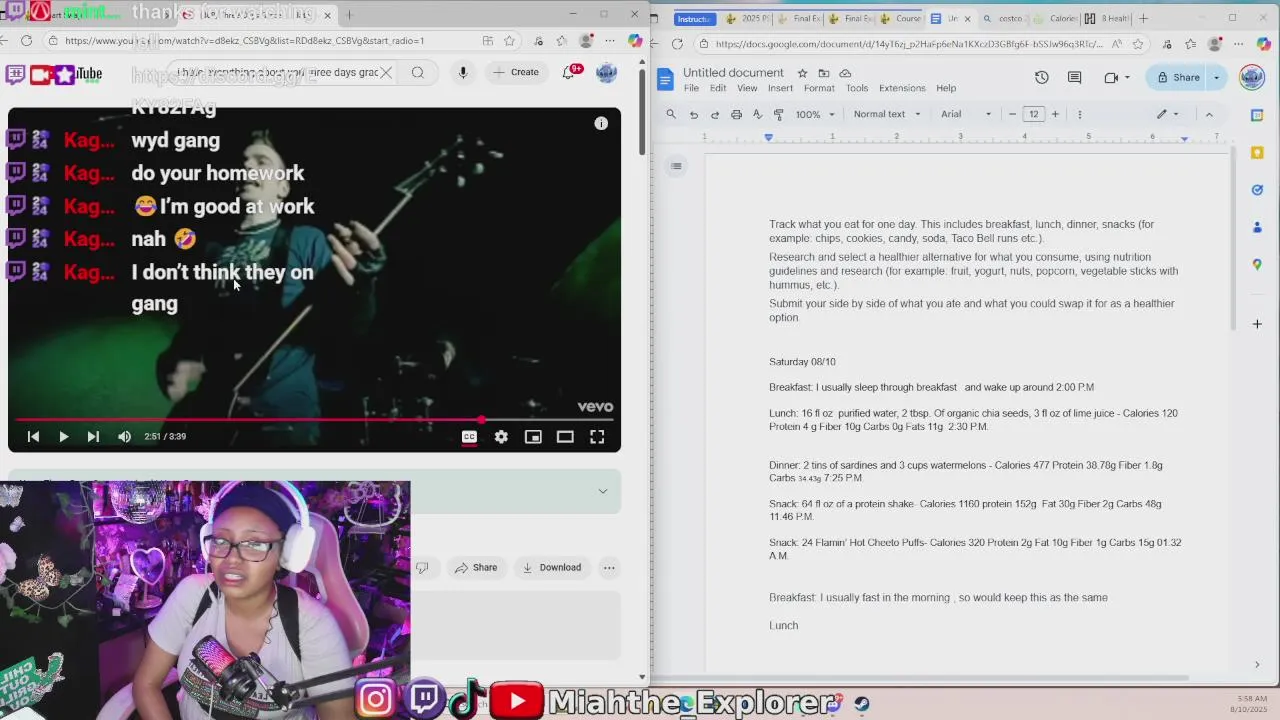
Task: Open the Google Docs home icon
Action: coord(666,80)
